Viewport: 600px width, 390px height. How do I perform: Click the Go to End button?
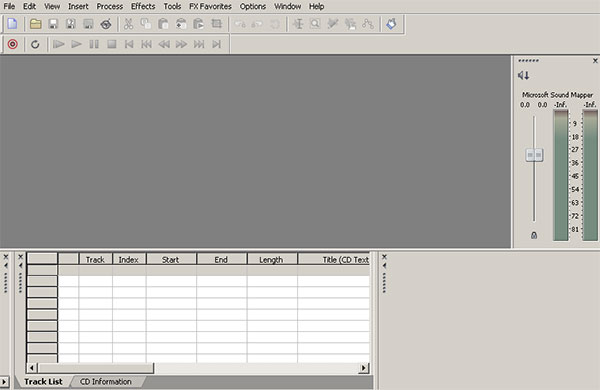click(217, 44)
